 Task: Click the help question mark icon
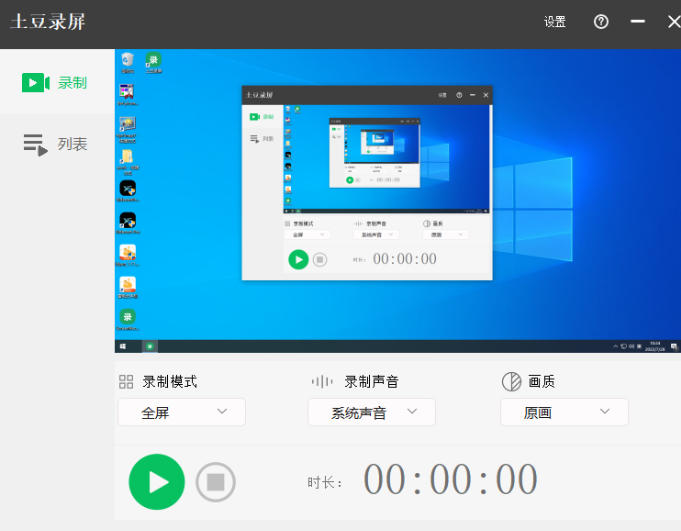(601, 22)
